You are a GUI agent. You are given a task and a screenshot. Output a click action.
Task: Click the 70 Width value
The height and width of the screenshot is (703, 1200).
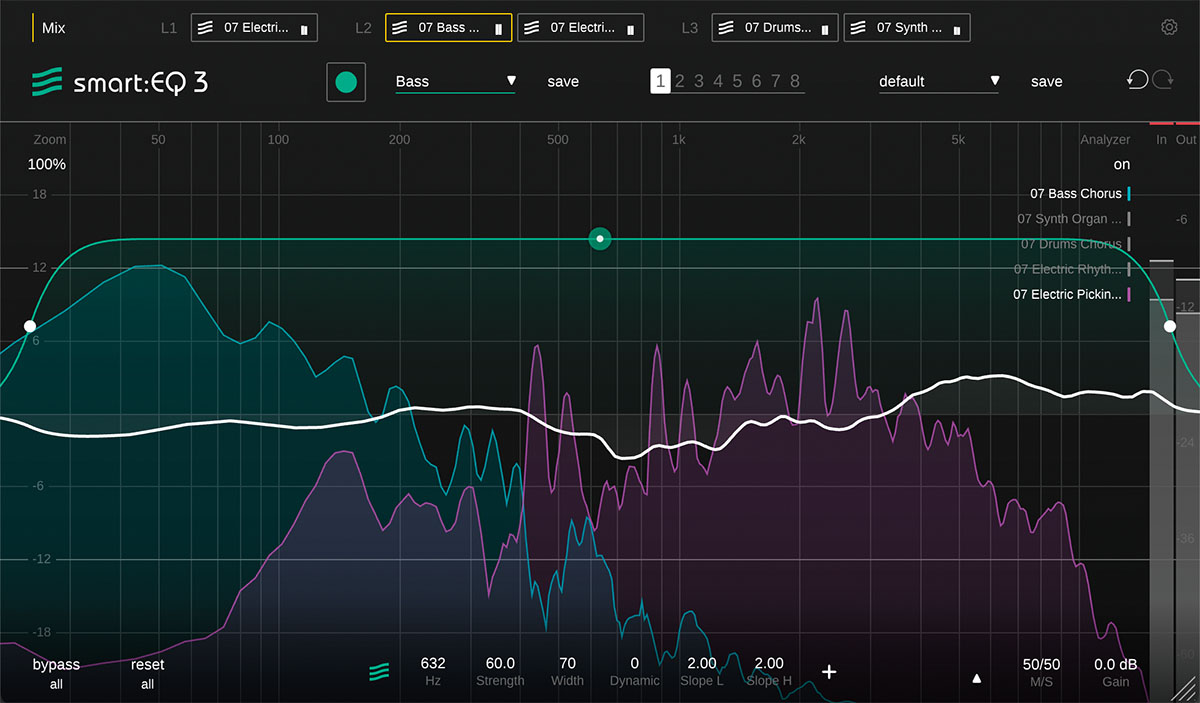point(567,663)
